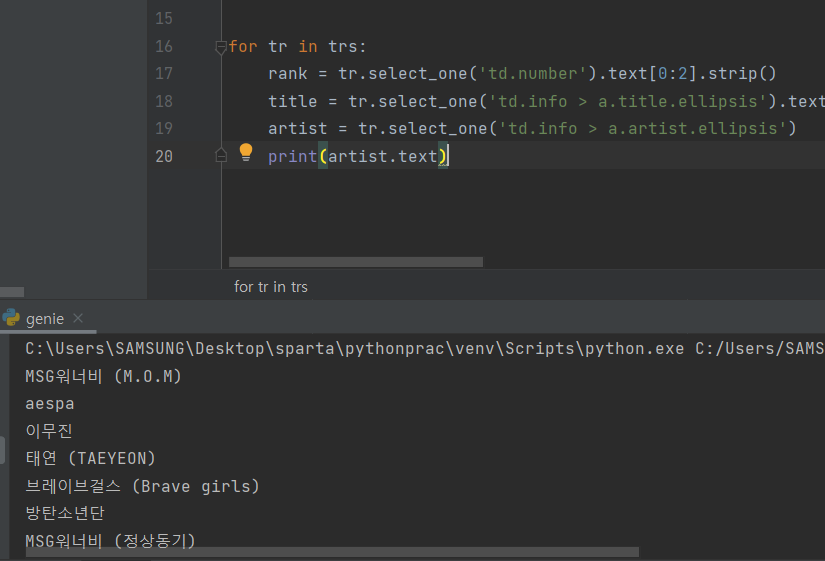Image resolution: width=825 pixels, height=561 pixels.
Task: Click the 'for tr in trs' breadcrumb
Action: click(x=270, y=287)
